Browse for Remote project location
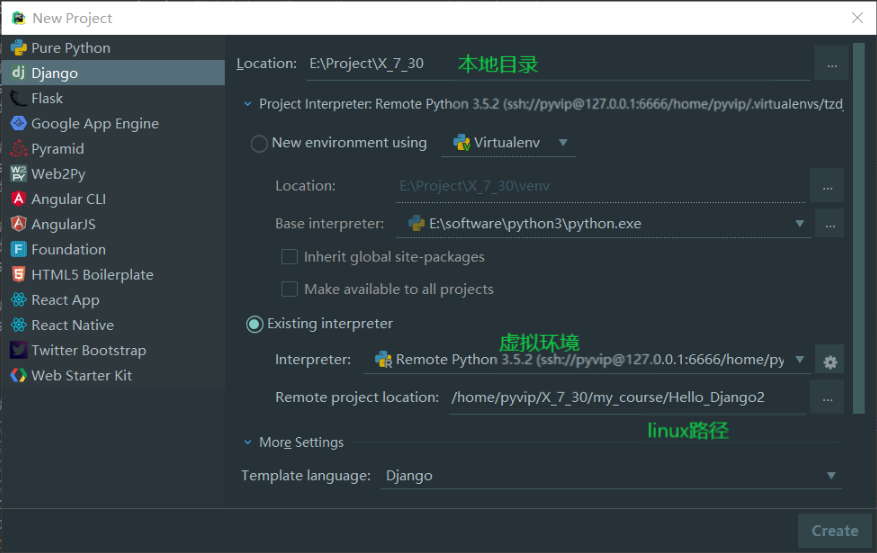Image resolution: width=877 pixels, height=553 pixels. 827,398
